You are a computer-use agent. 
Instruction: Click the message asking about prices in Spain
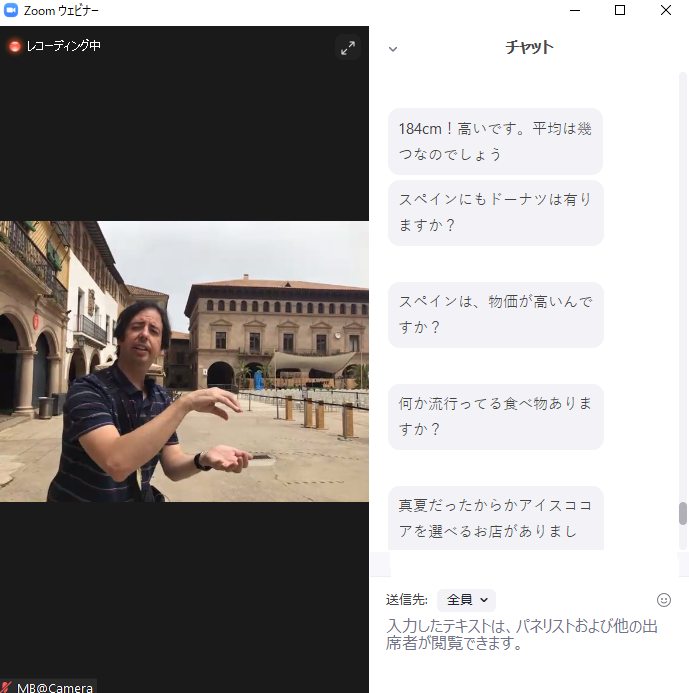point(495,314)
